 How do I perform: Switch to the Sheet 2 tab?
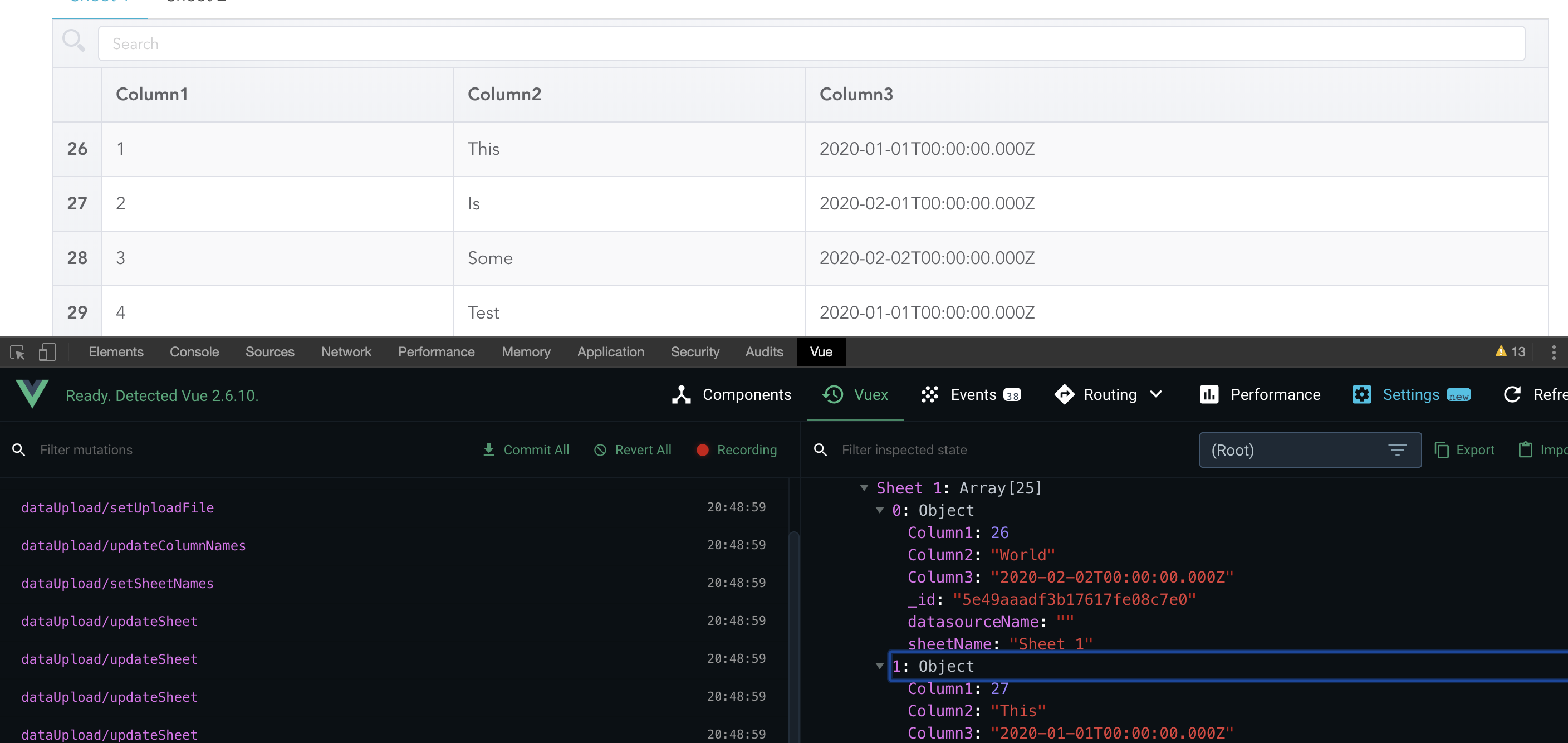tap(195, 3)
